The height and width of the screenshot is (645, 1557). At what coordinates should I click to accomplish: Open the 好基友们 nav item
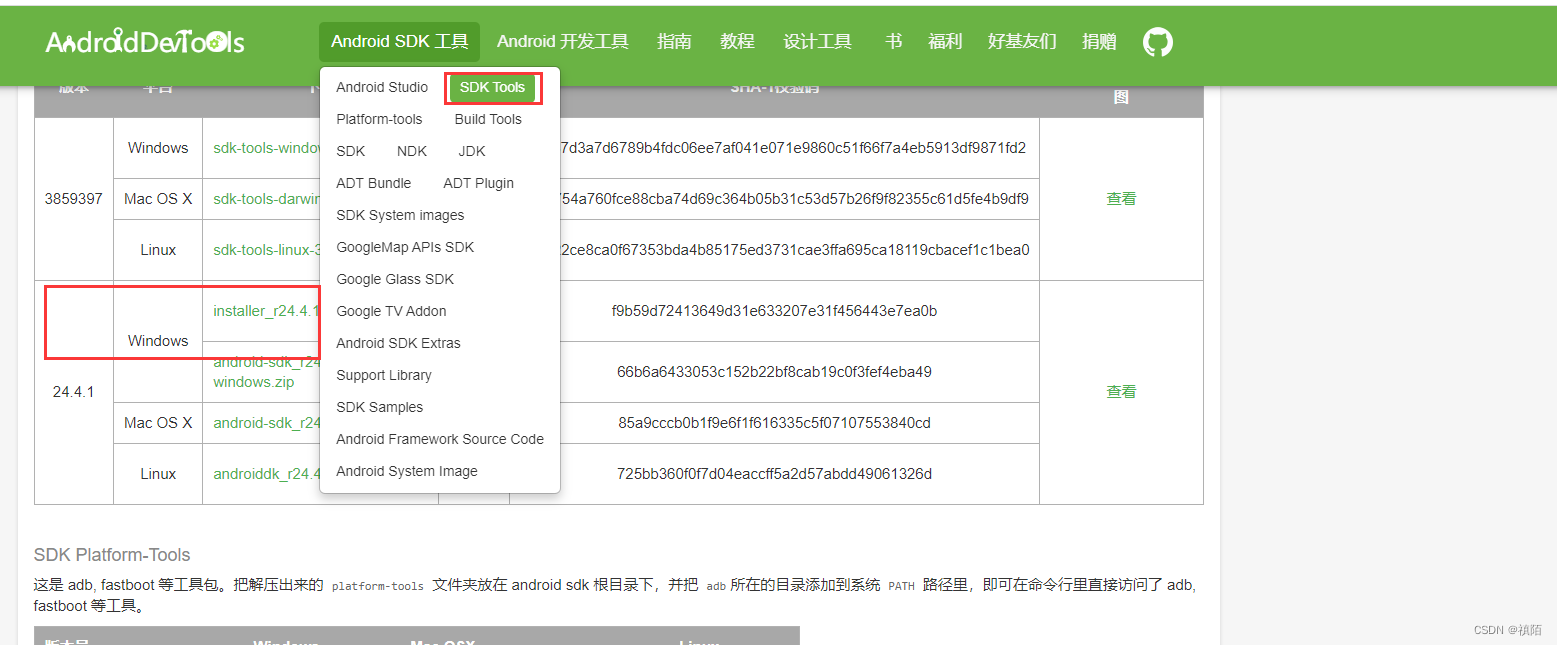tap(1022, 42)
